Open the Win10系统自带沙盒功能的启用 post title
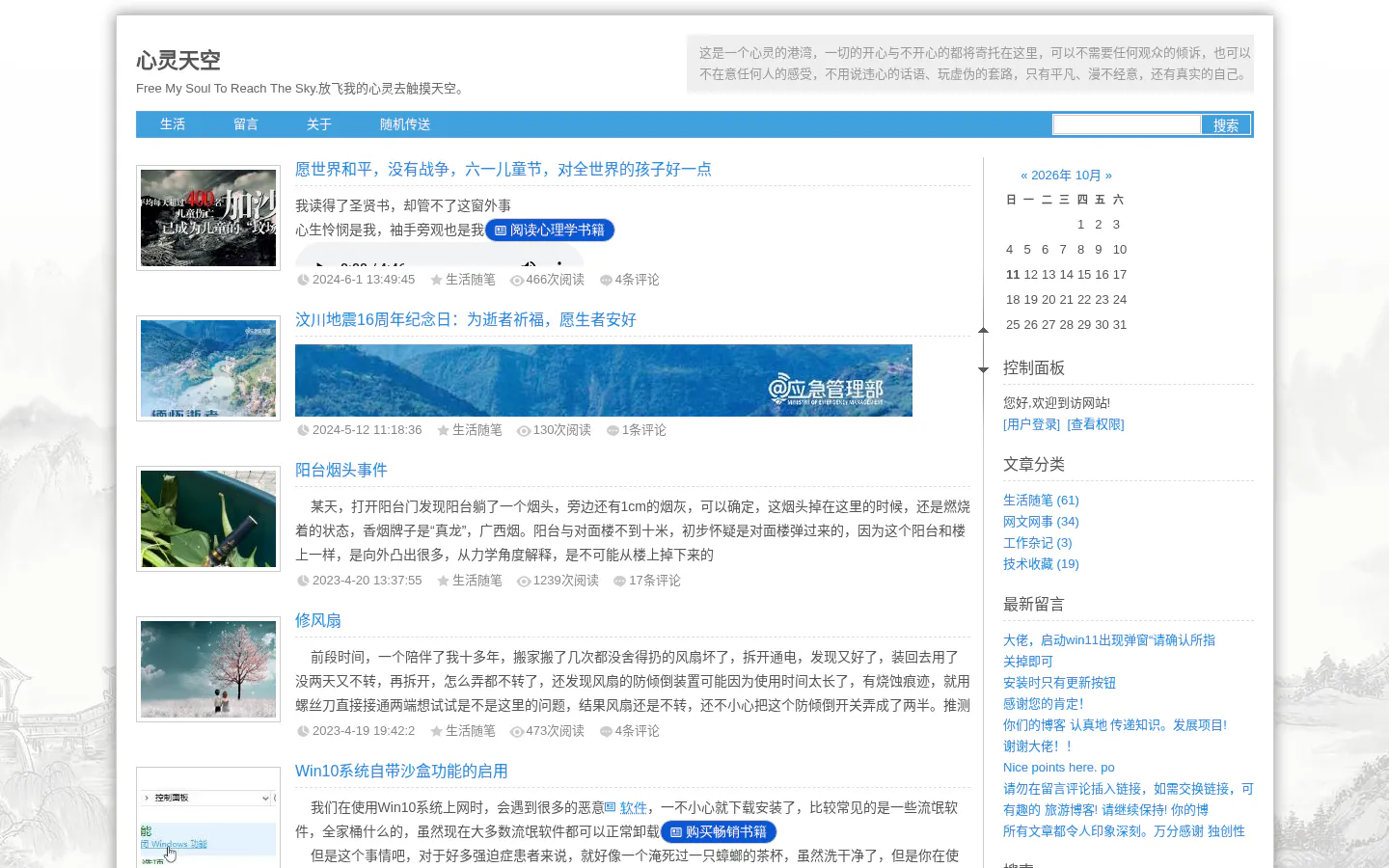 tap(401, 772)
